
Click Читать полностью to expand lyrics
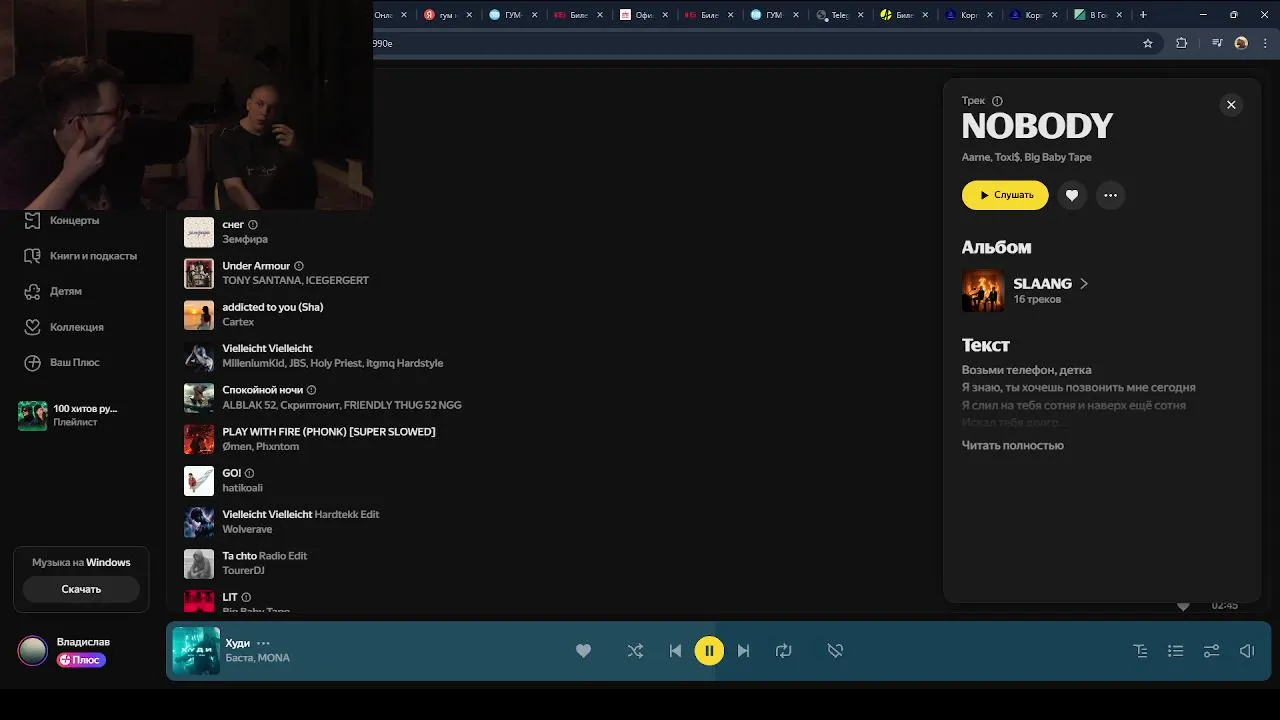[1012, 445]
